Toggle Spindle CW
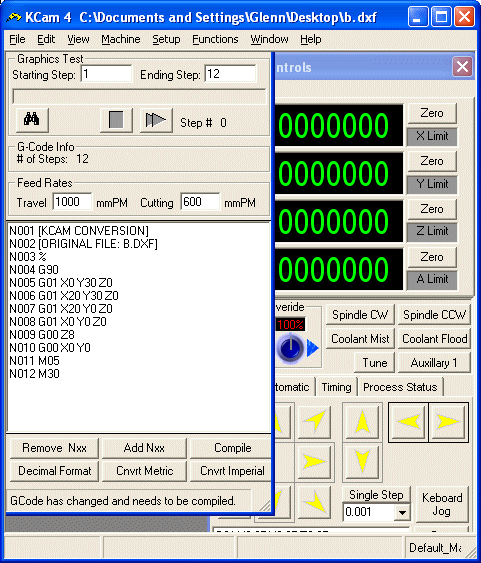Screen dimensions: 481x563 click(360, 315)
